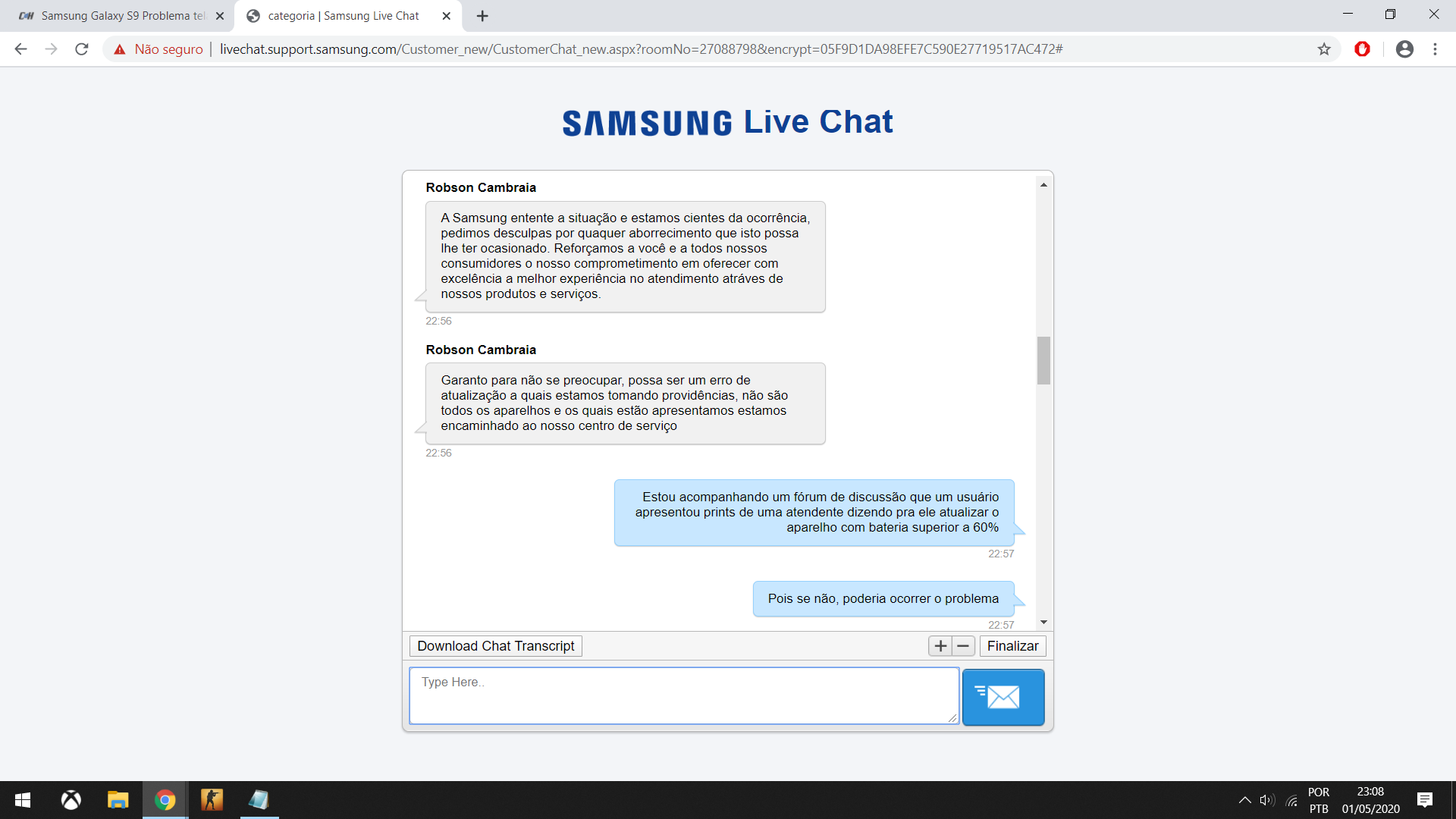Viewport: 1456px width, 819px height.
Task: Switch to Samsung Galaxy S9 Problema tab
Action: pos(118,16)
